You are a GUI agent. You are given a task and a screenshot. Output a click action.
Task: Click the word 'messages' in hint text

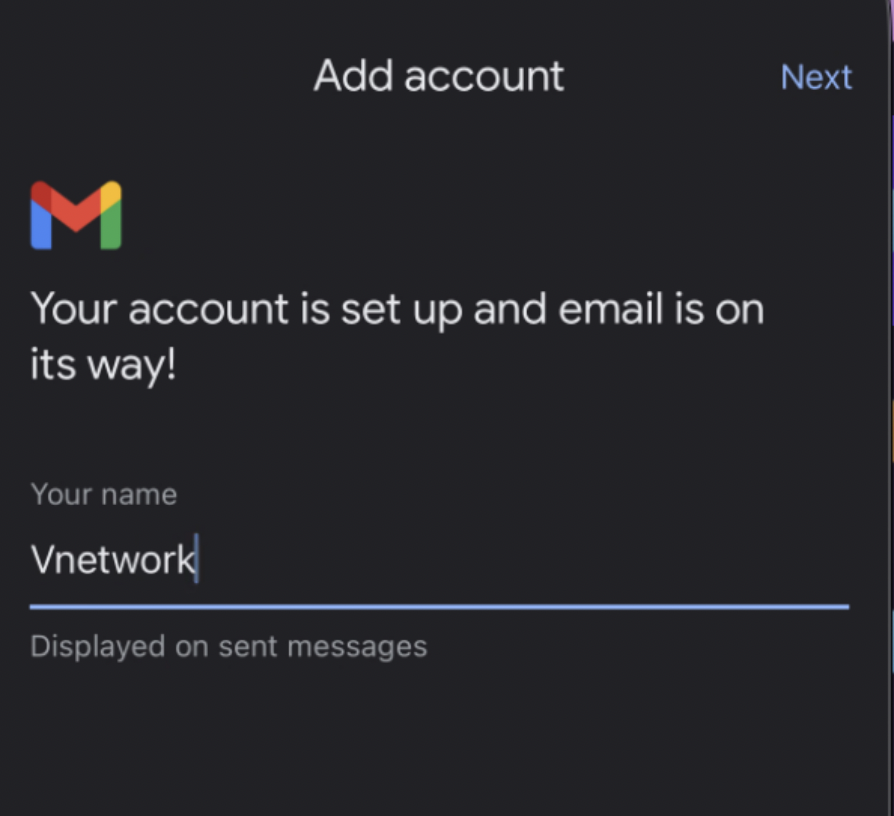[357, 648]
